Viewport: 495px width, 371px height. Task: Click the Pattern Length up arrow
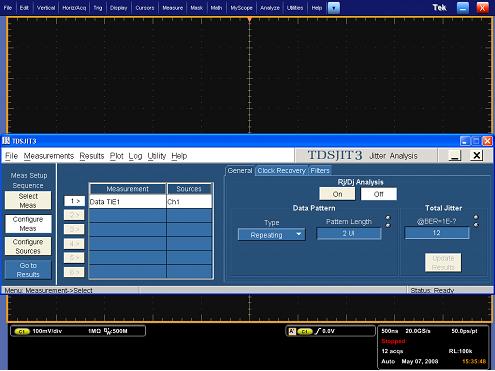tap(388, 218)
